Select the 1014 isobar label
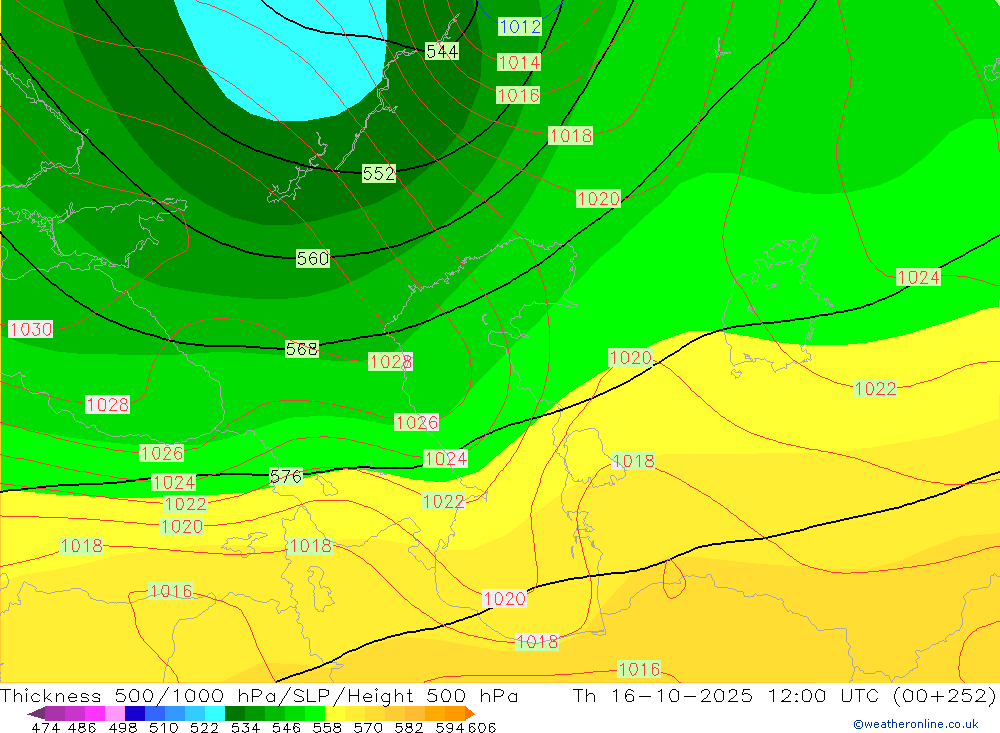The image size is (1000, 733). [518, 63]
